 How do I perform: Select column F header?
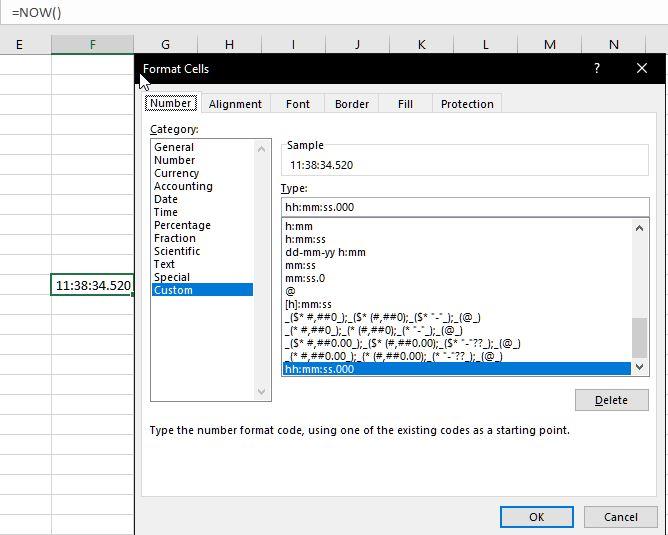pos(92,45)
